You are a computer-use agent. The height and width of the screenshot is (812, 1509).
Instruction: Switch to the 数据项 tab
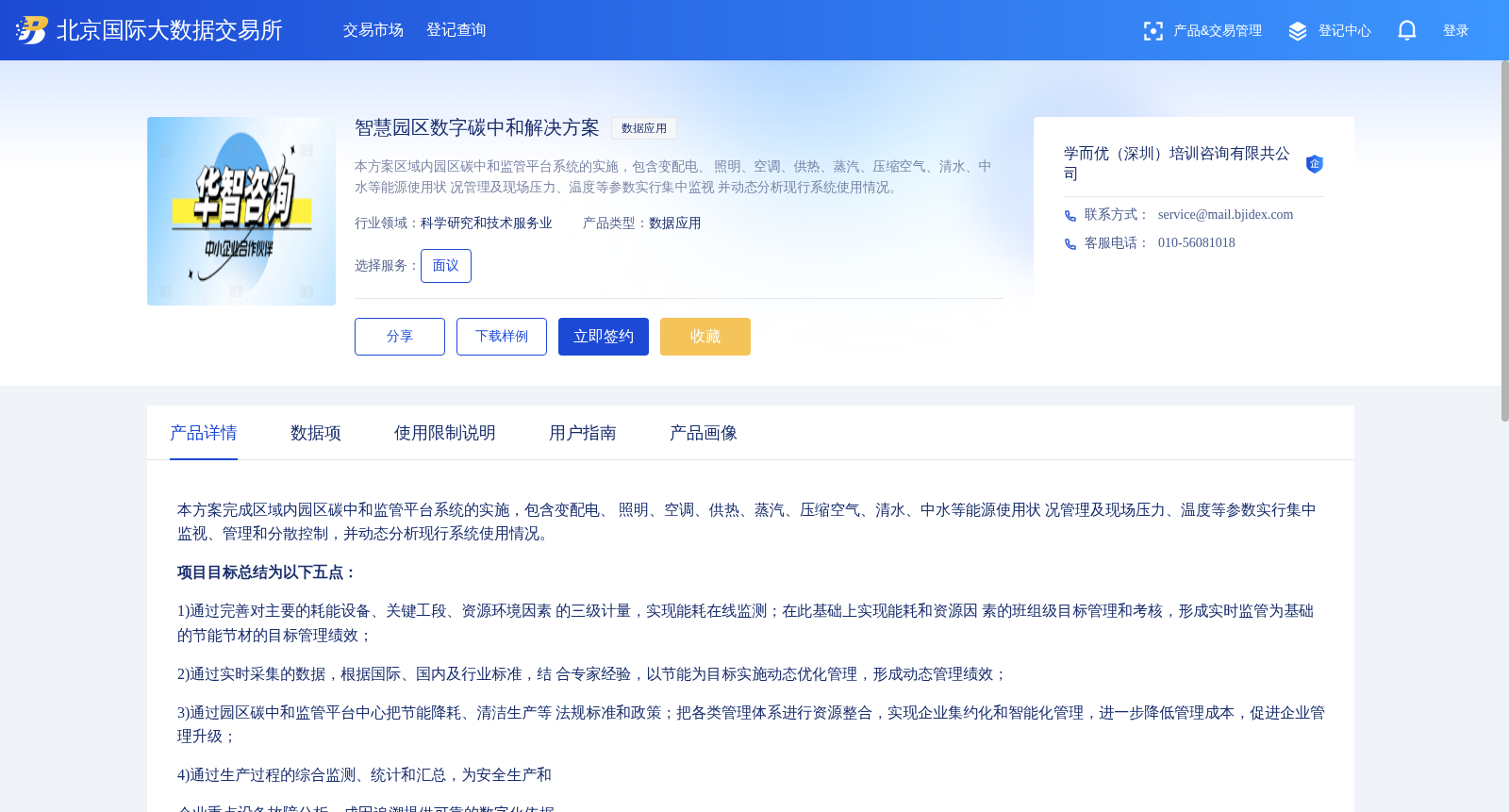point(316,433)
